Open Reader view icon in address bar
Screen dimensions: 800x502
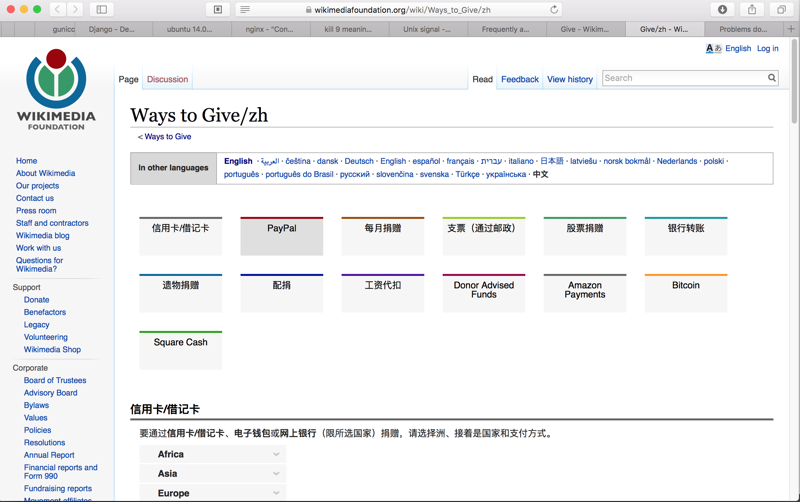245,9
